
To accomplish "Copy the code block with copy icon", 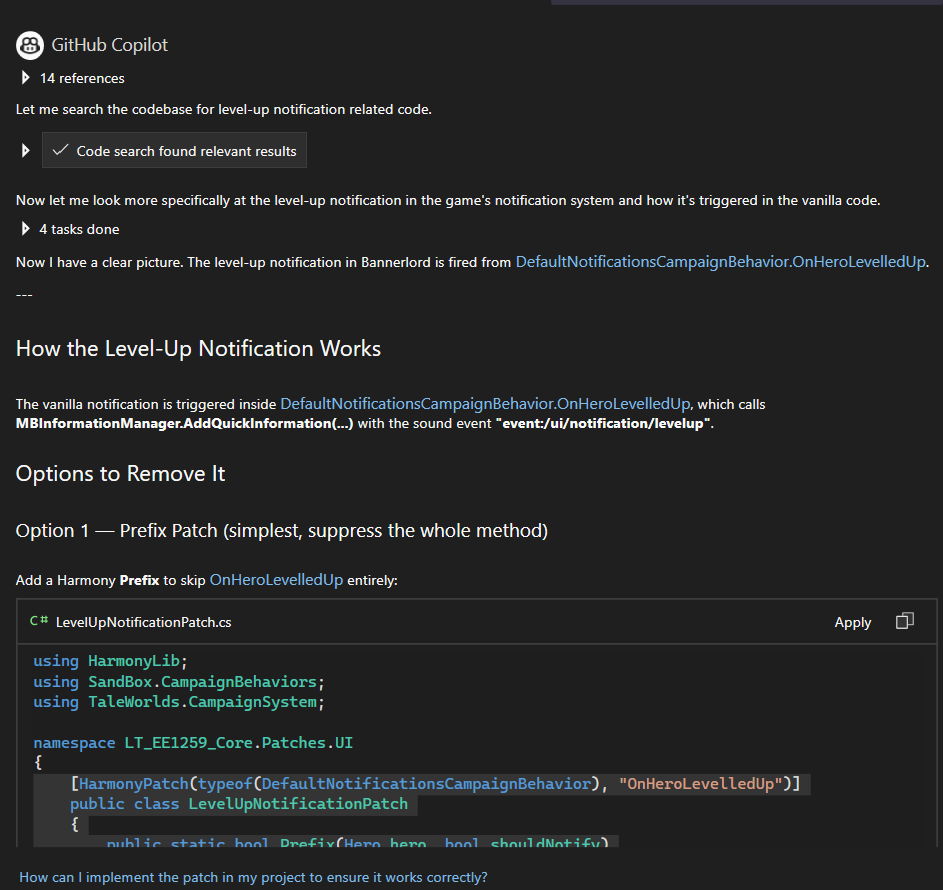I will tap(904, 622).
